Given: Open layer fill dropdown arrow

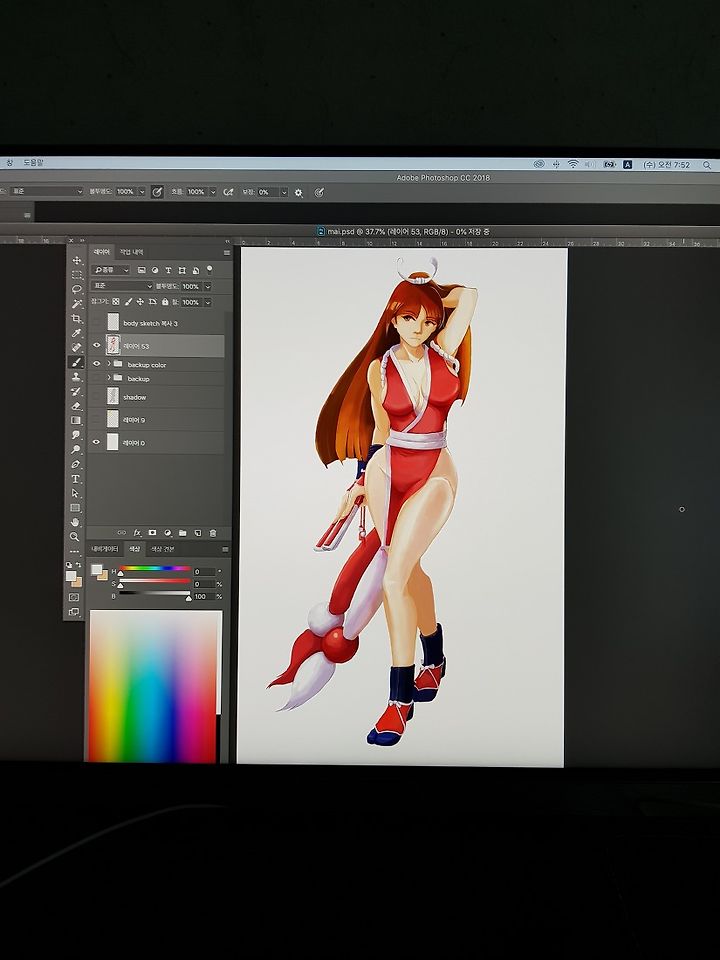Looking at the screenshot, I should [208, 302].
